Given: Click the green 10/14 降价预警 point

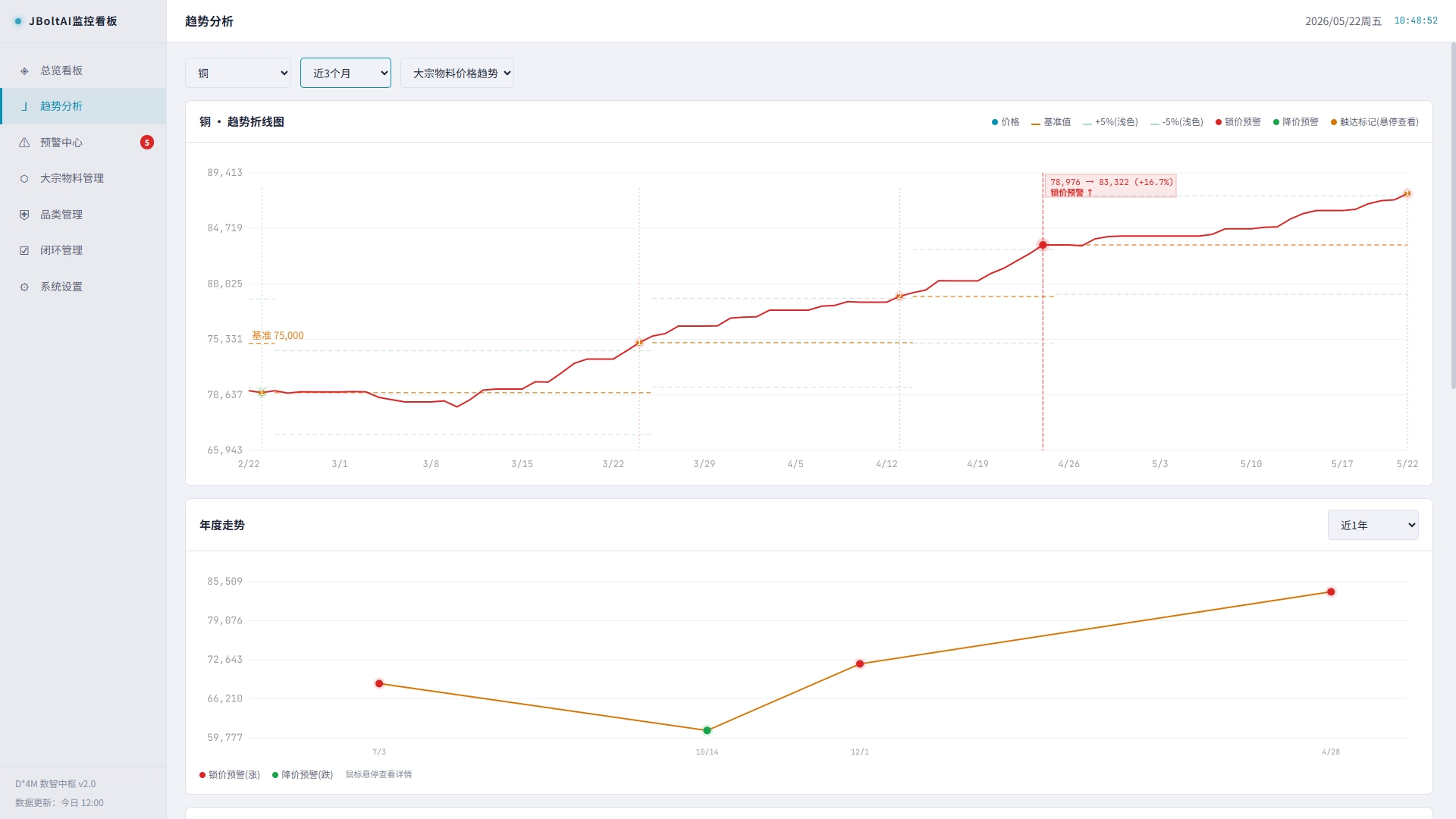Looking at the screenshot, I should point(707,730).
